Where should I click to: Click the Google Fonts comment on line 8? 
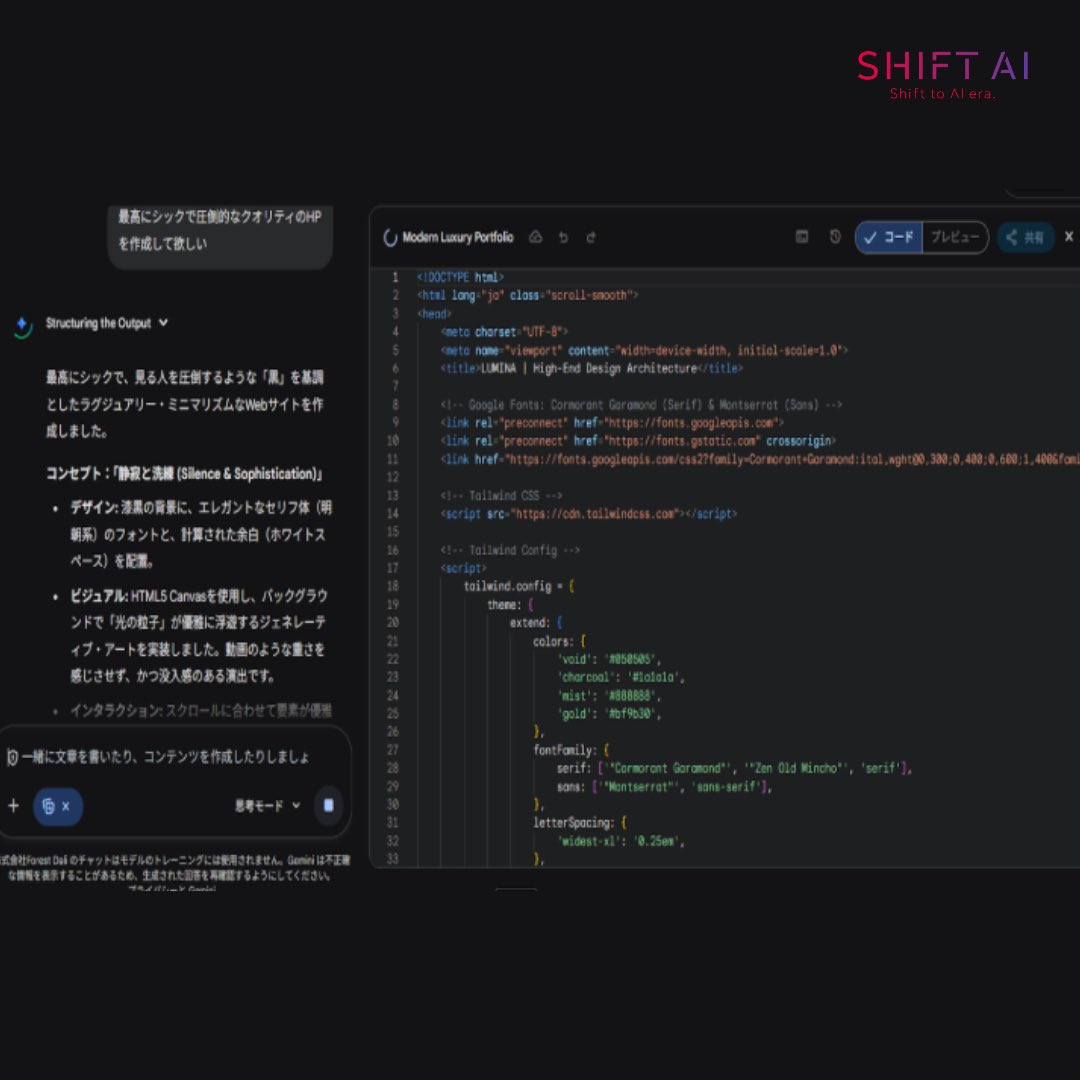(641, 404)
